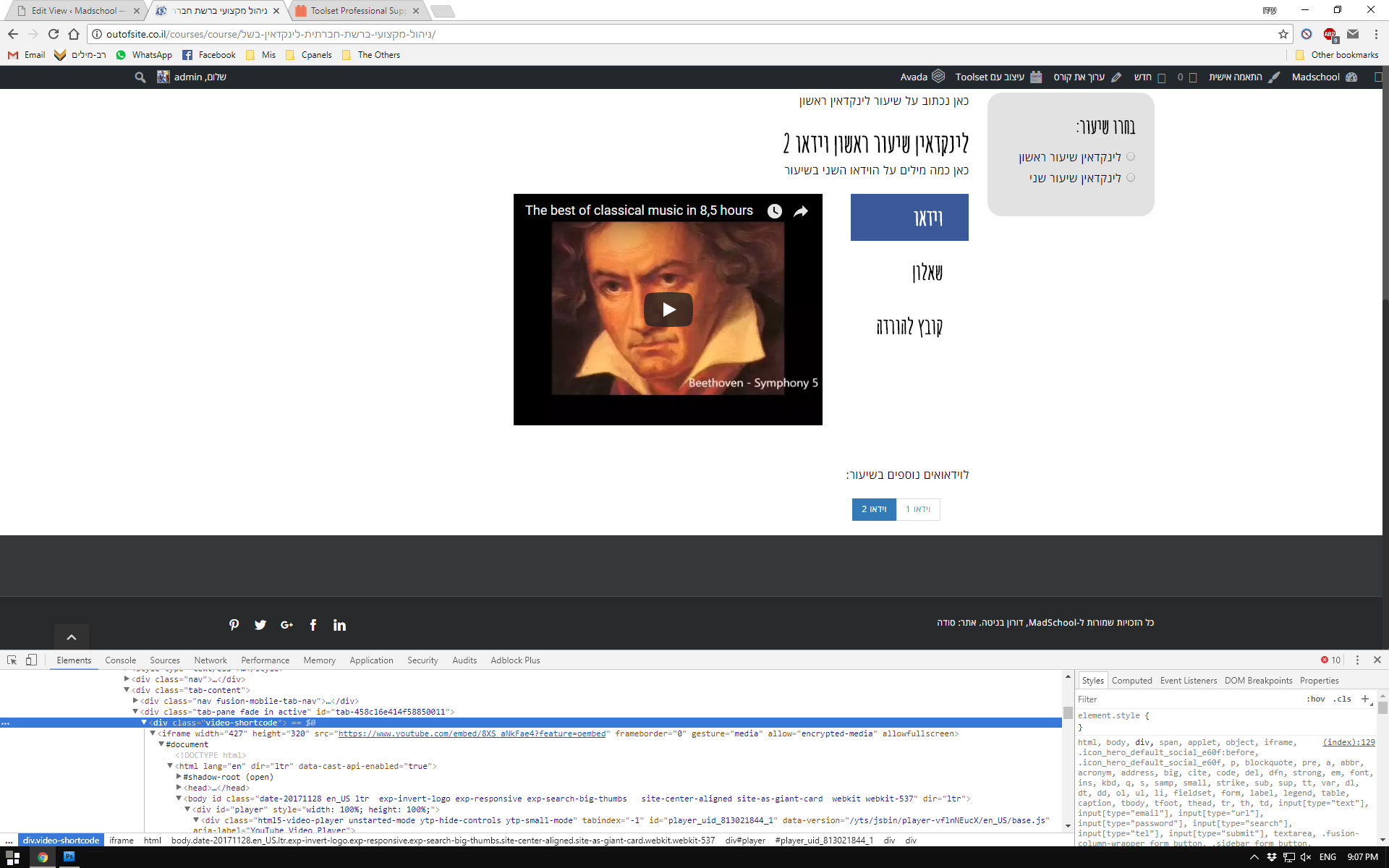The width and height of the screenshot is (1389, 868).
Task: Open the browser home page
Action: 74,34
